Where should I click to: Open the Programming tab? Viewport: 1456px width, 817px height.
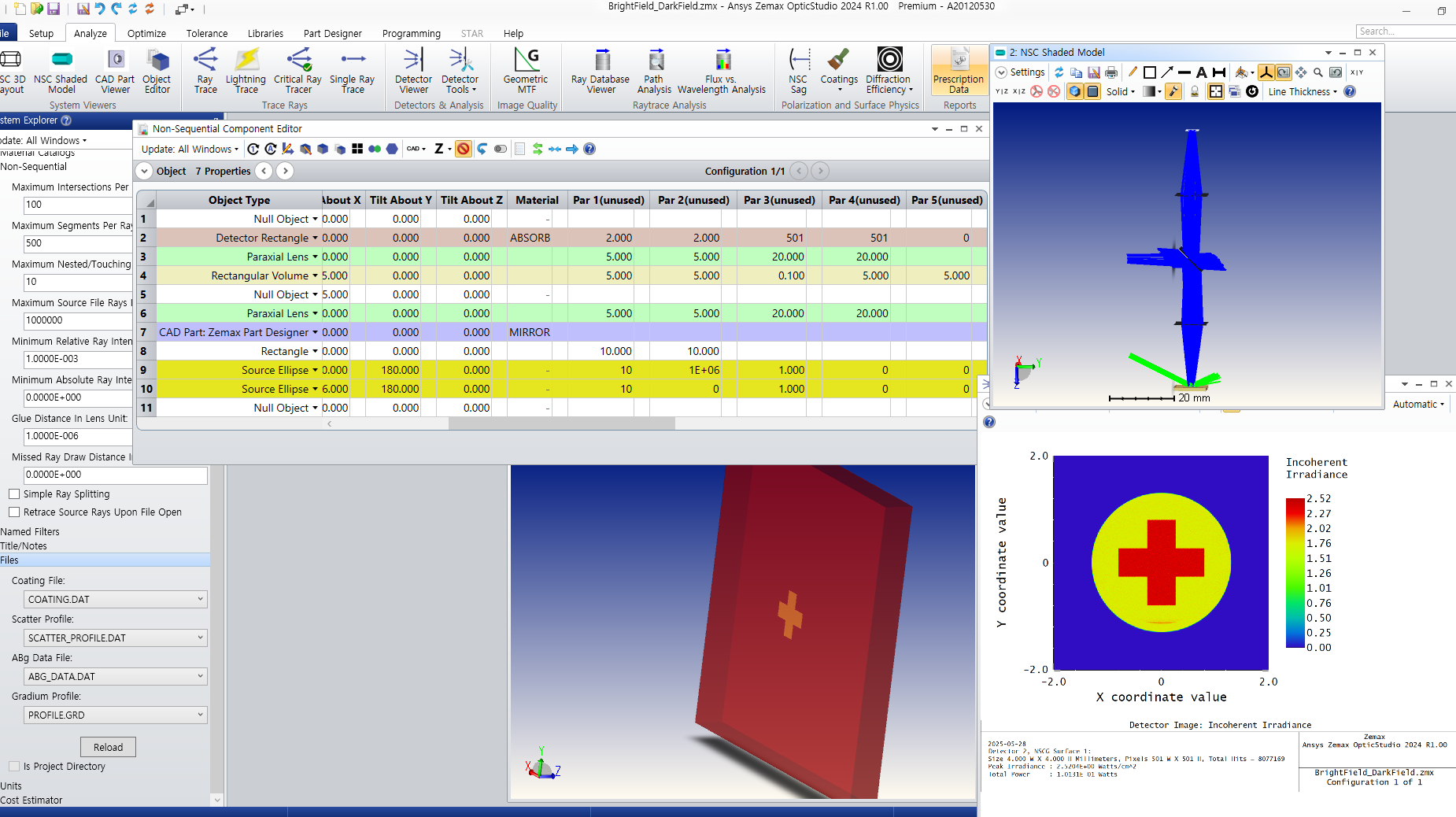click(x=412, y=34)
